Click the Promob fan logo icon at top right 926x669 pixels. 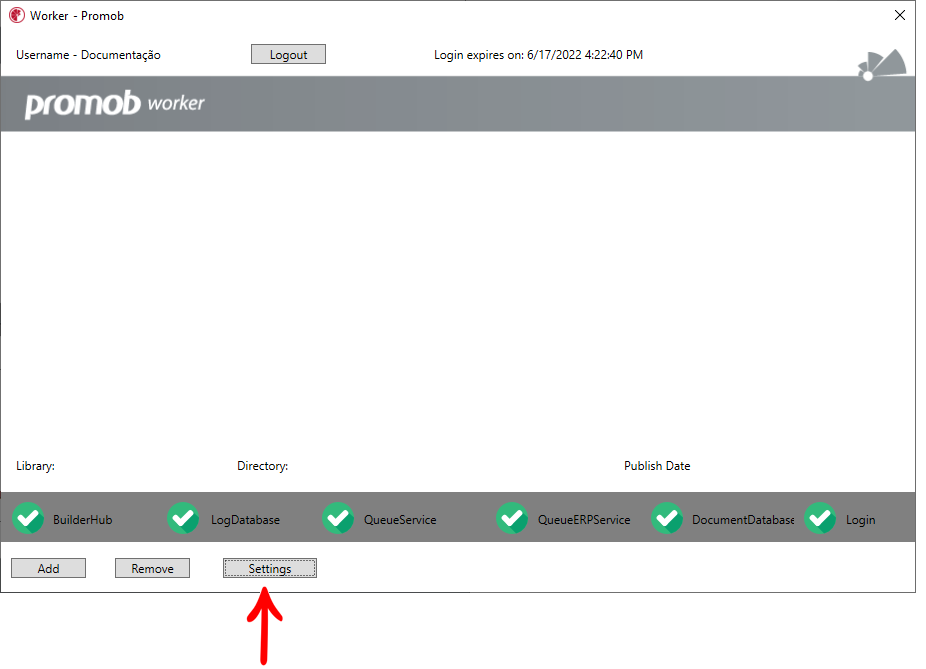click(882, 64)
